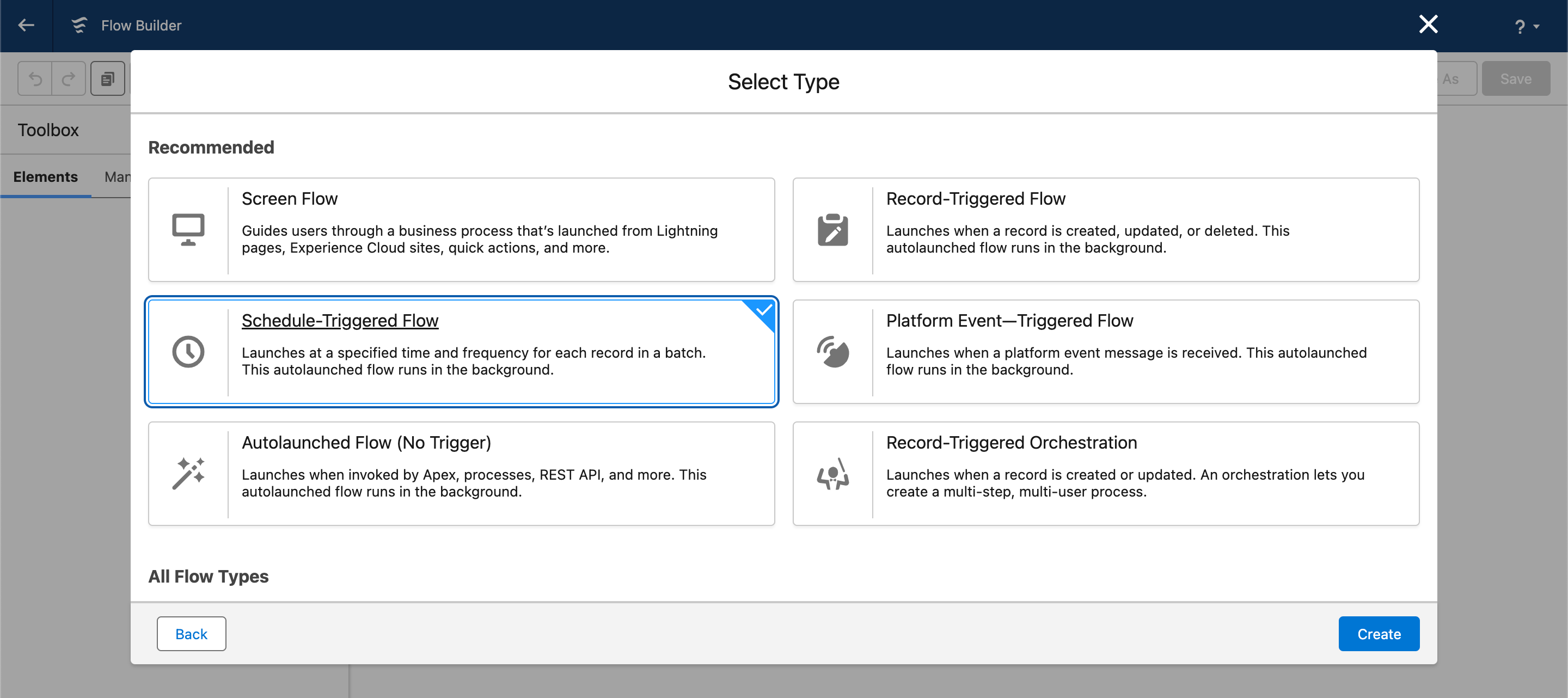This screenshot has height=698, width=1568.
Task: Open the Manager tab in Toolbox
Action: point(118,176)
